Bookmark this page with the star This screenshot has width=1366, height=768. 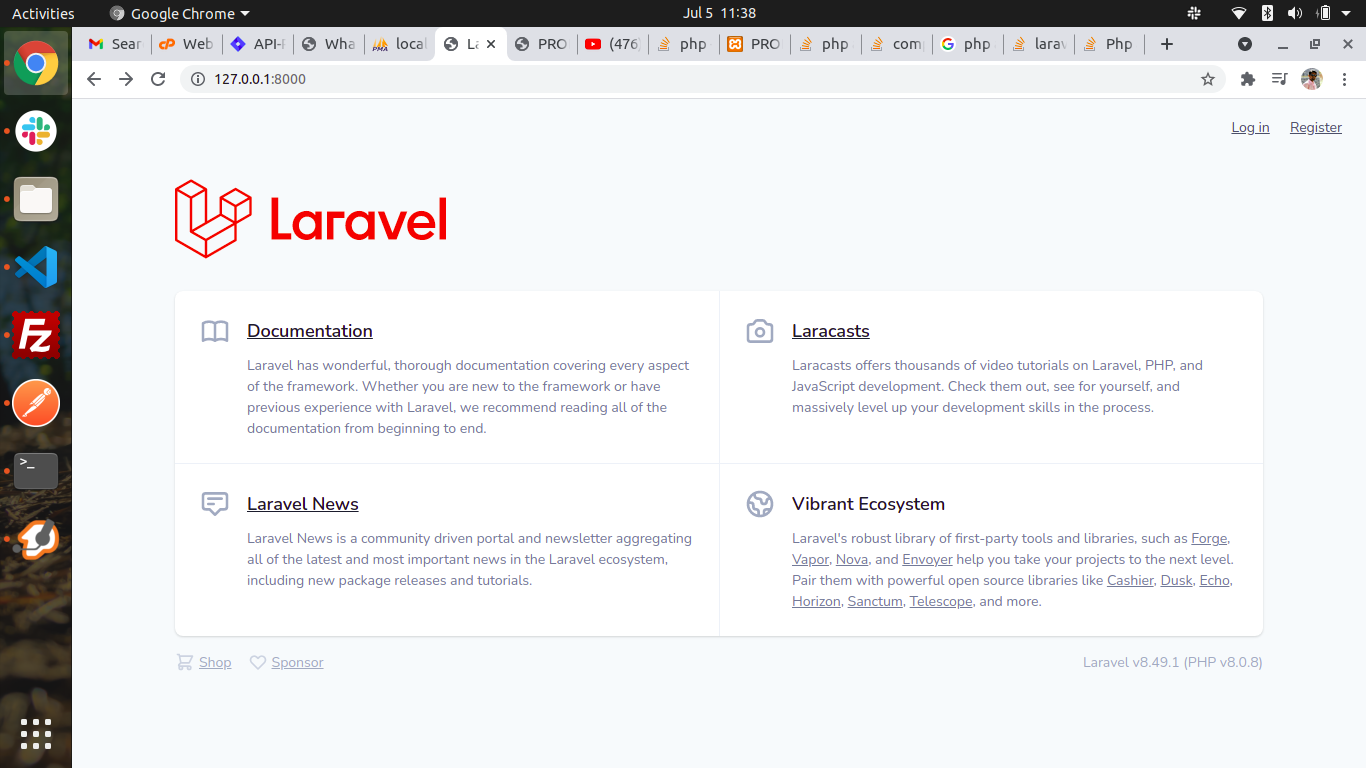click(1208, 79)
